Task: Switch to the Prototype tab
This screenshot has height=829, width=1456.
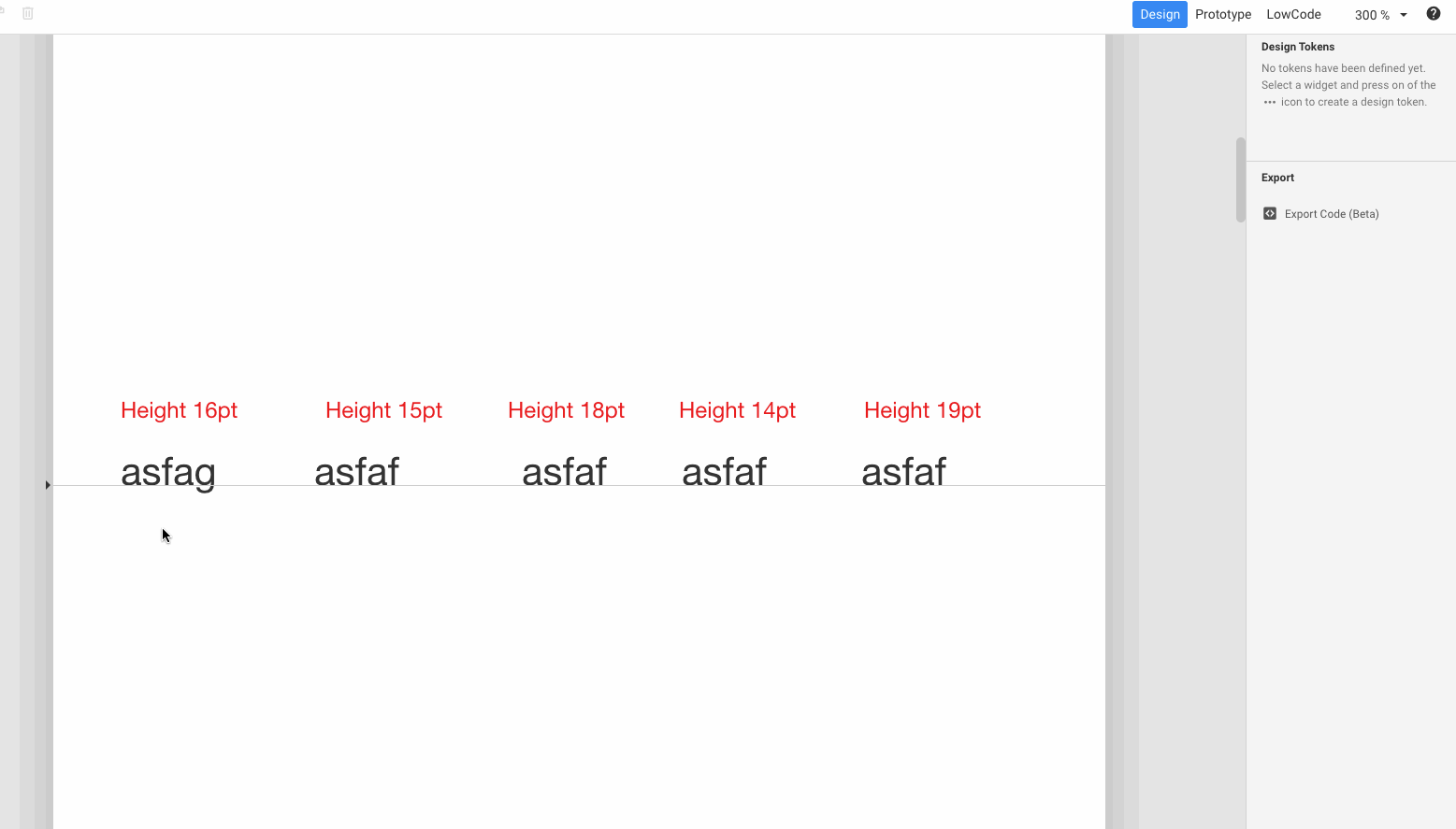Action: (1222, 14)
